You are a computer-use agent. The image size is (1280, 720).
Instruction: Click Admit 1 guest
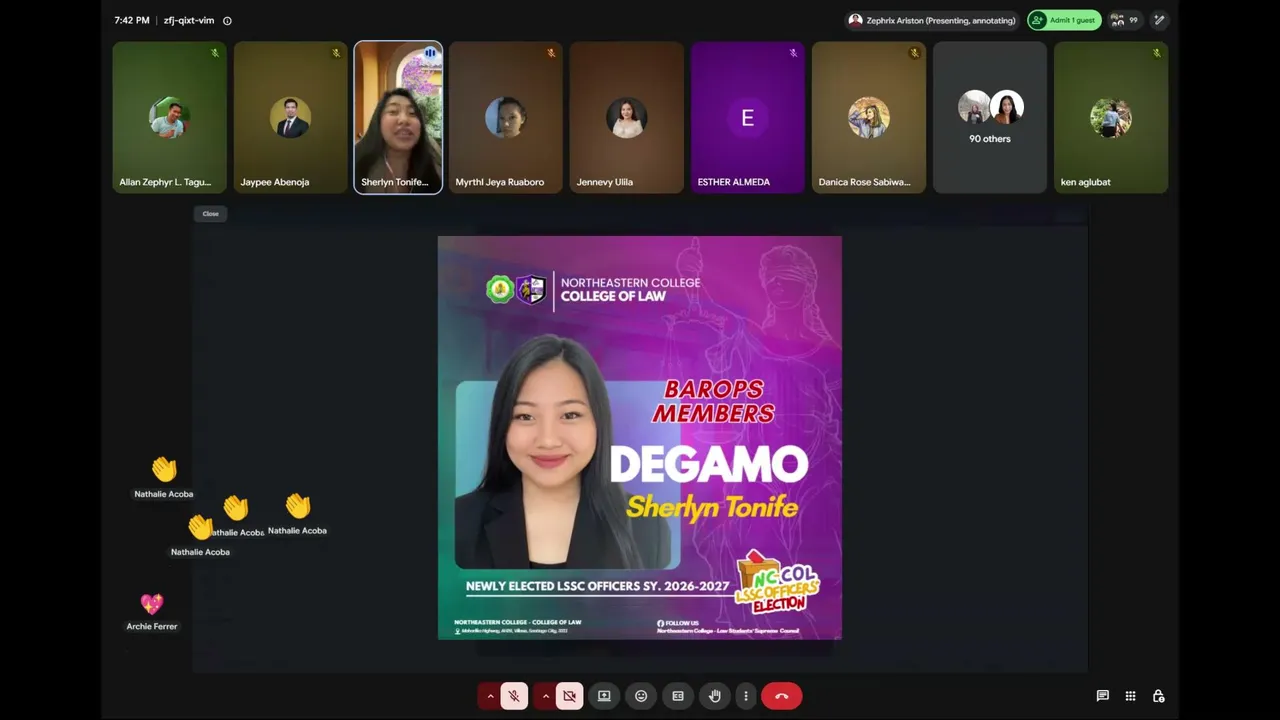click(x=1064, y=20)
